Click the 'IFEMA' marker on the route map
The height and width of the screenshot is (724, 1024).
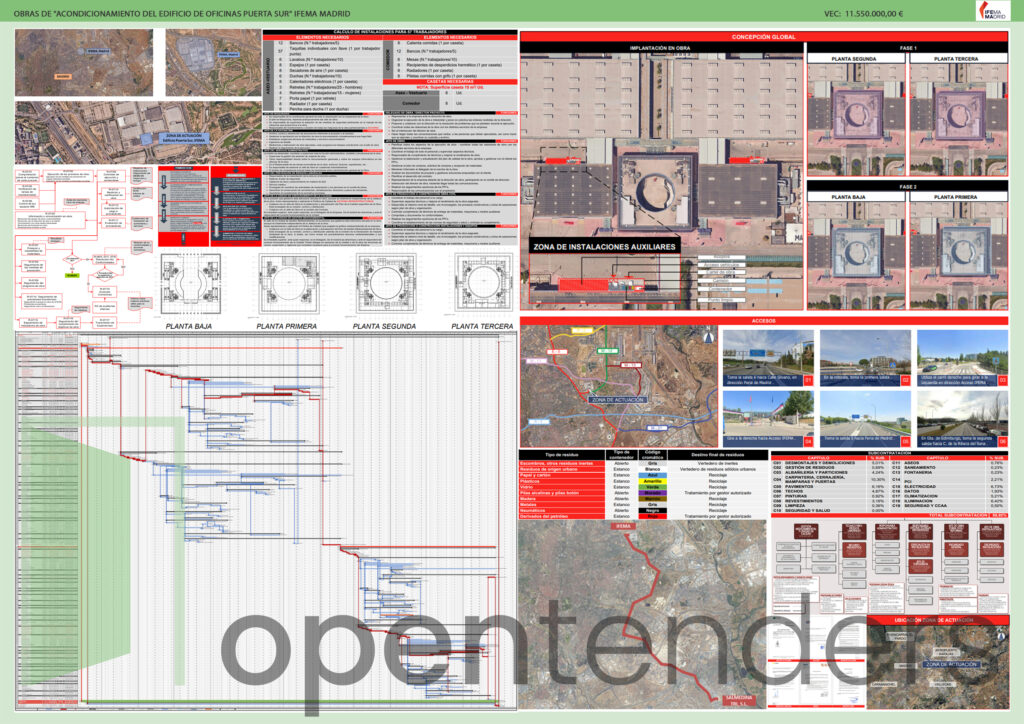(623, 526)
